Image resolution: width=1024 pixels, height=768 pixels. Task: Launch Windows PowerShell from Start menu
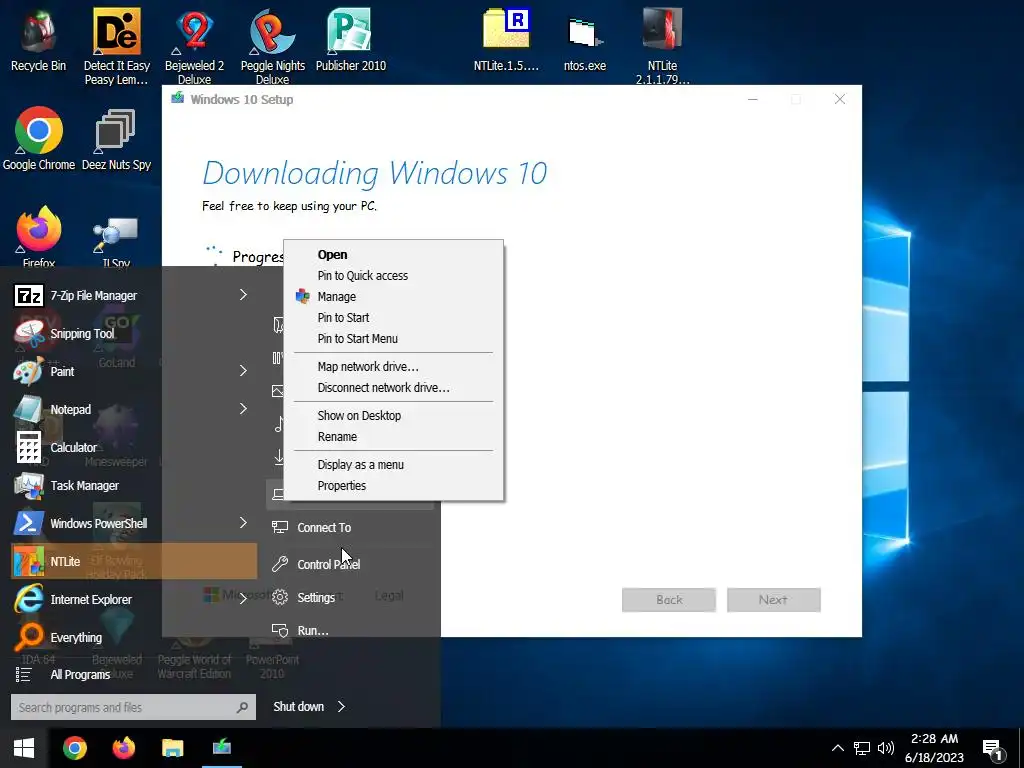coord(134,523)
